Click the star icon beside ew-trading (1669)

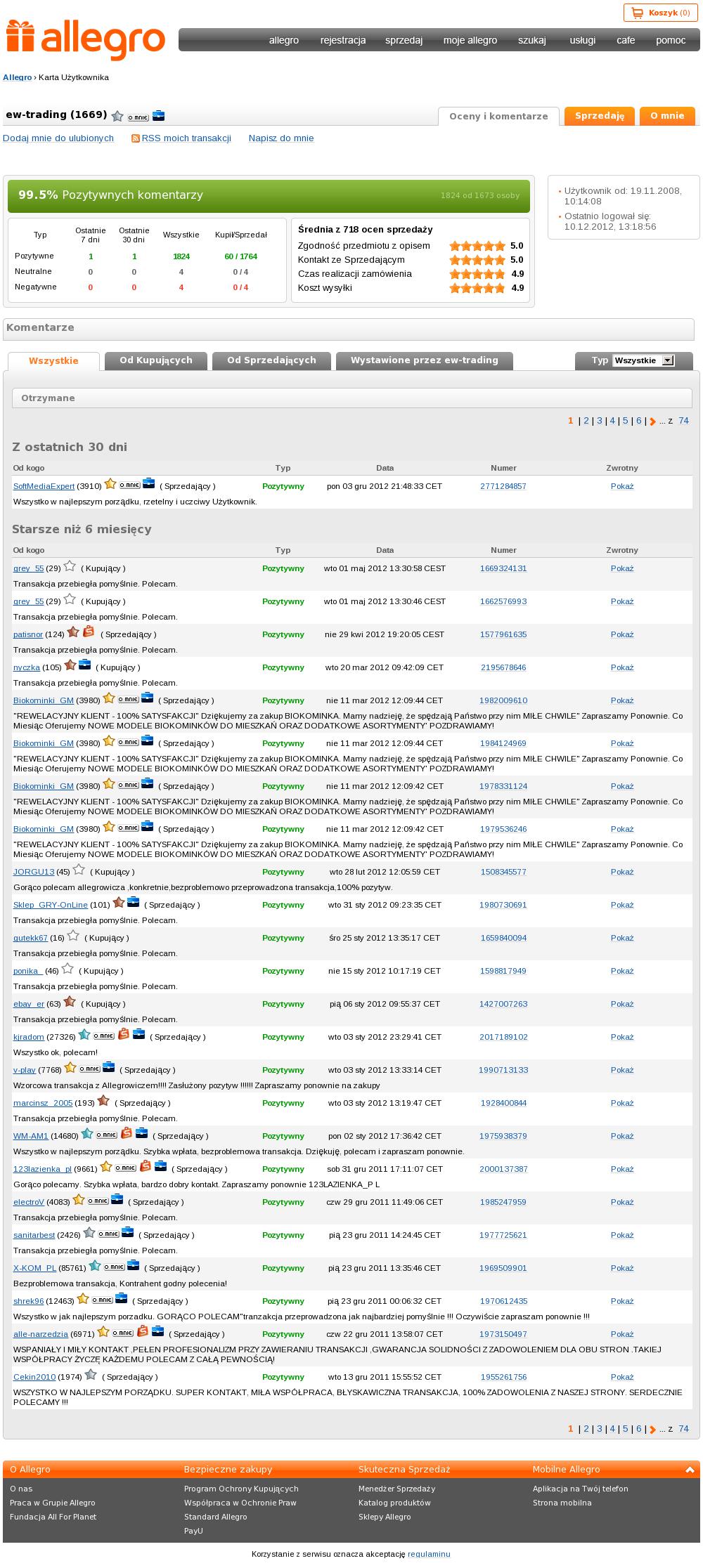[117, 116]
